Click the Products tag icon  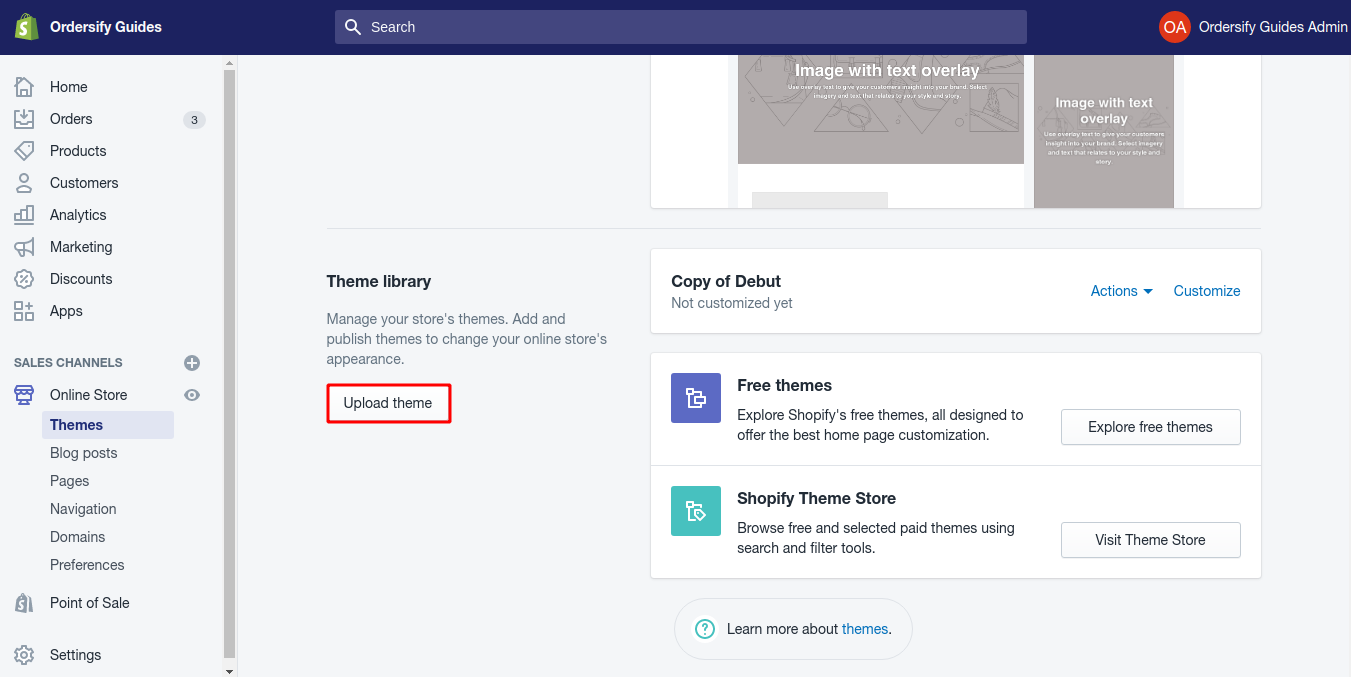(24, 151)
